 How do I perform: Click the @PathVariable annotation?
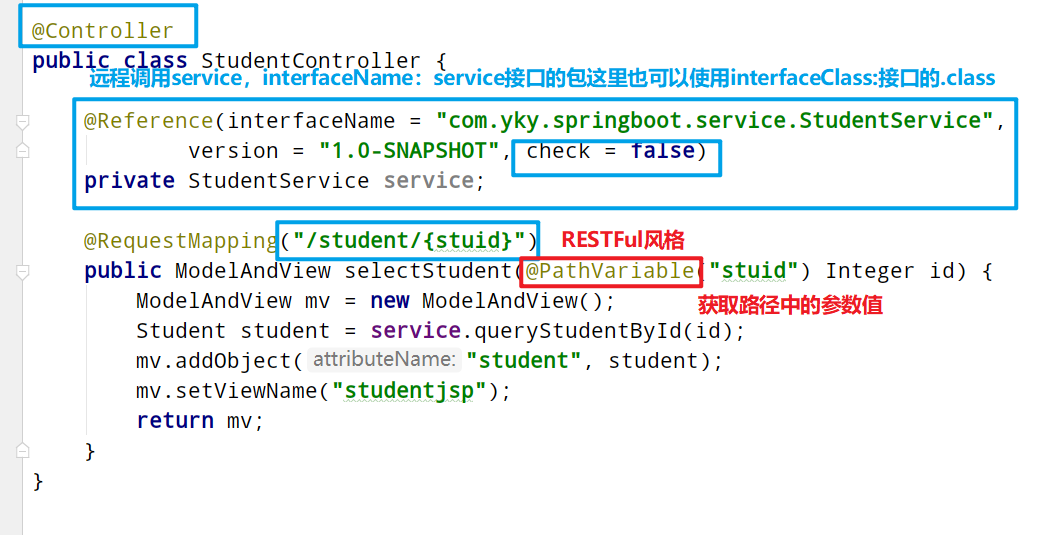pos(610,271)
